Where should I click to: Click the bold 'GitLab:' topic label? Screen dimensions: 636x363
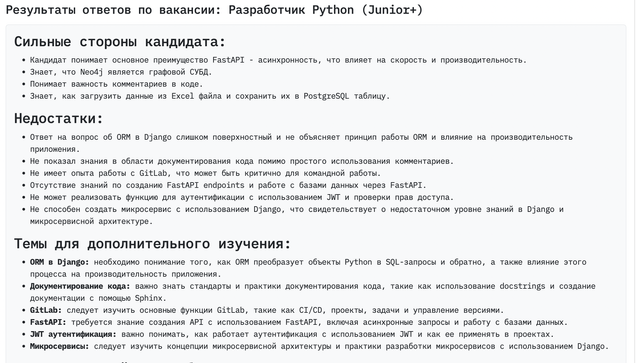tap(45, 310)
